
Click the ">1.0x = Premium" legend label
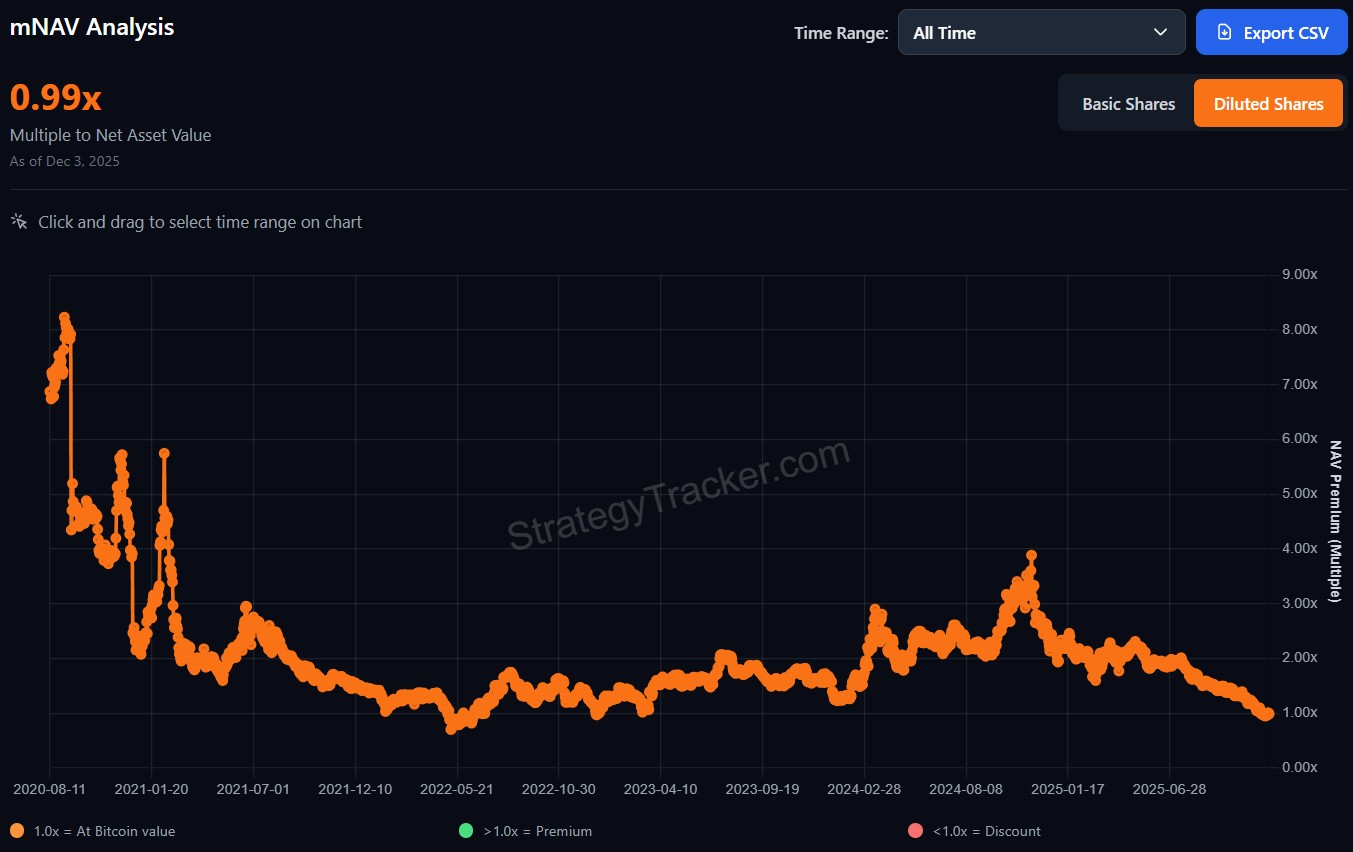tap(537, 831)
